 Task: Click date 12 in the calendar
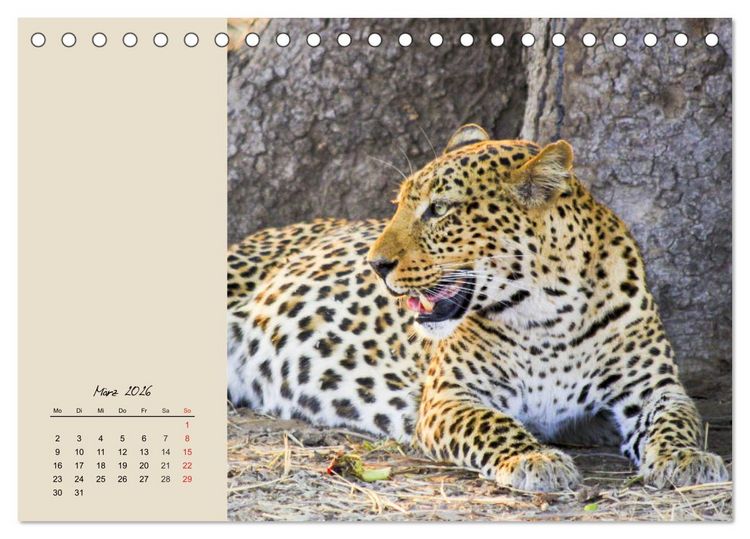point(122,452)
